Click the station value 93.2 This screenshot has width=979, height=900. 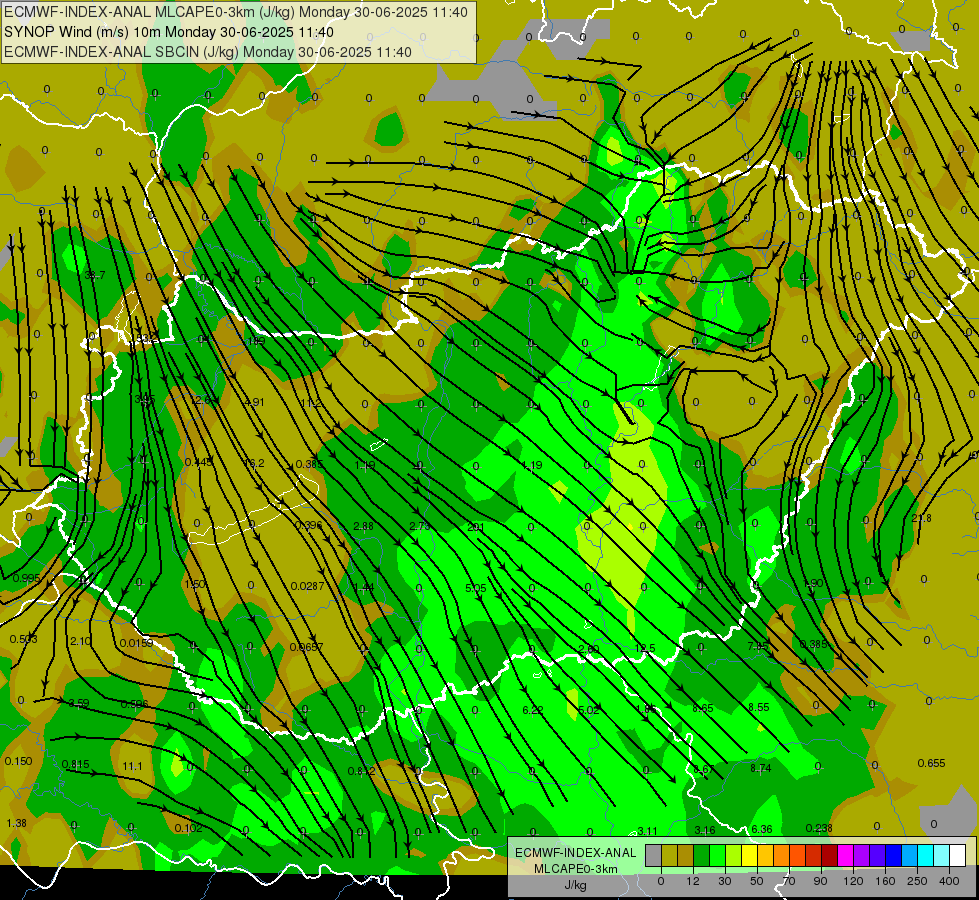(146, 339)
